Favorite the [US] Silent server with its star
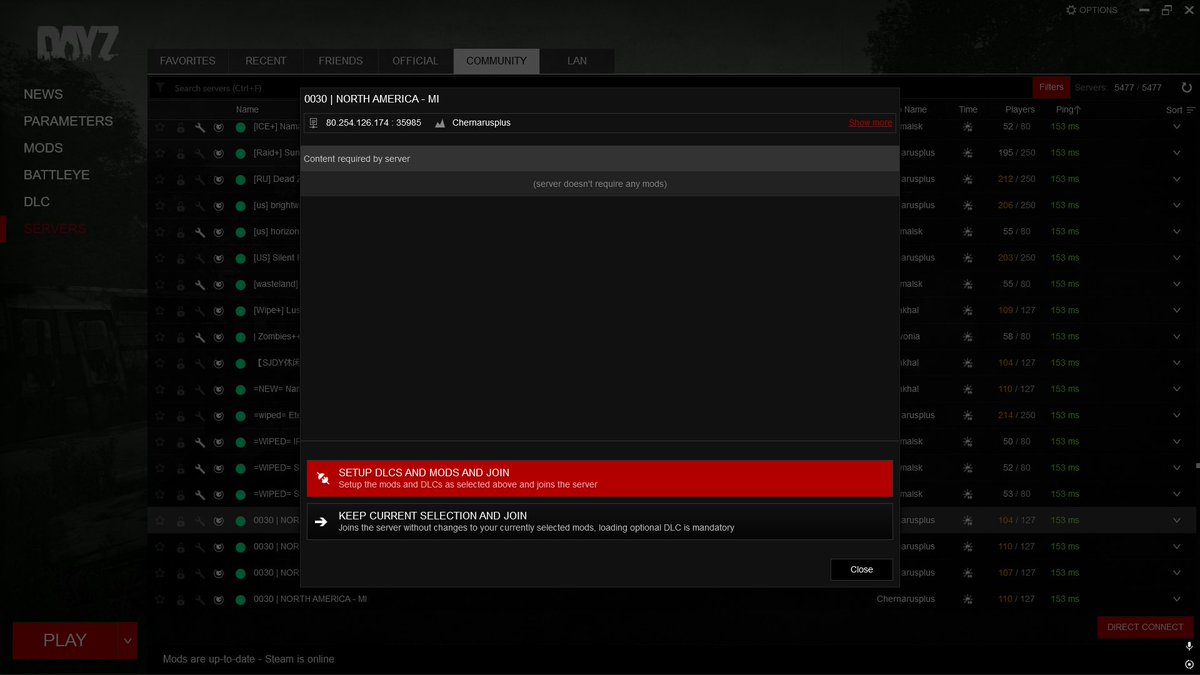Viewport: 1200px width, 675px height. click(x=160, y=258)
